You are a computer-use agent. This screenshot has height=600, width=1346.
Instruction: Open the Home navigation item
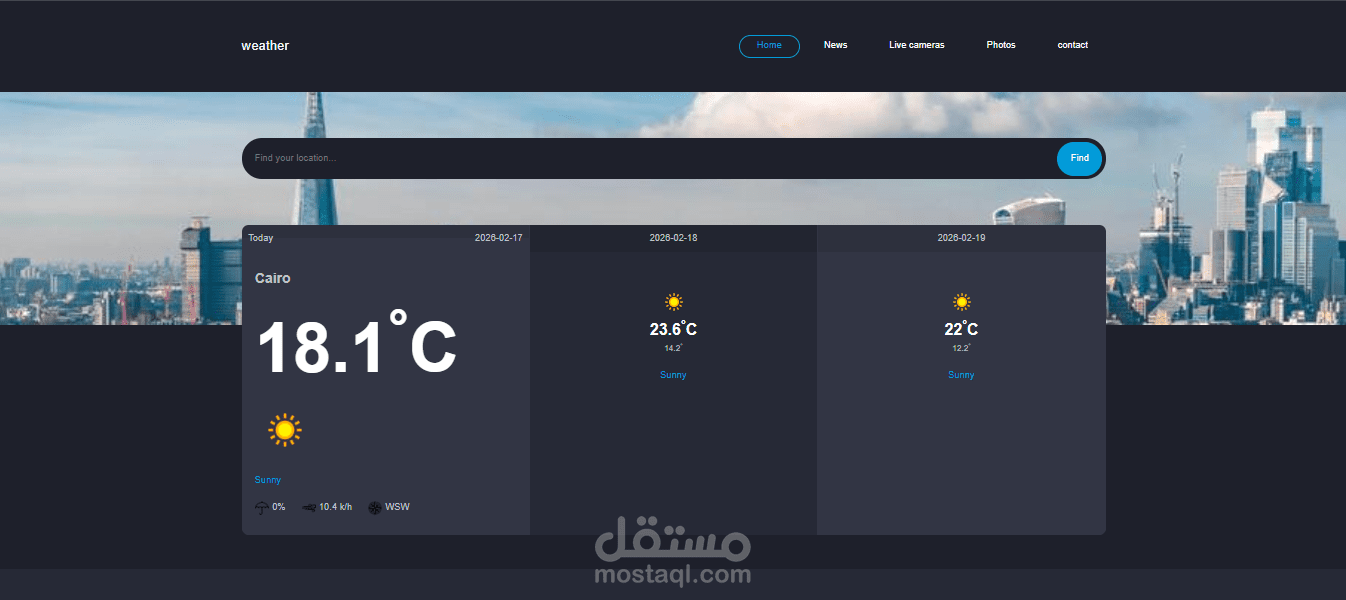pos(768,45)
